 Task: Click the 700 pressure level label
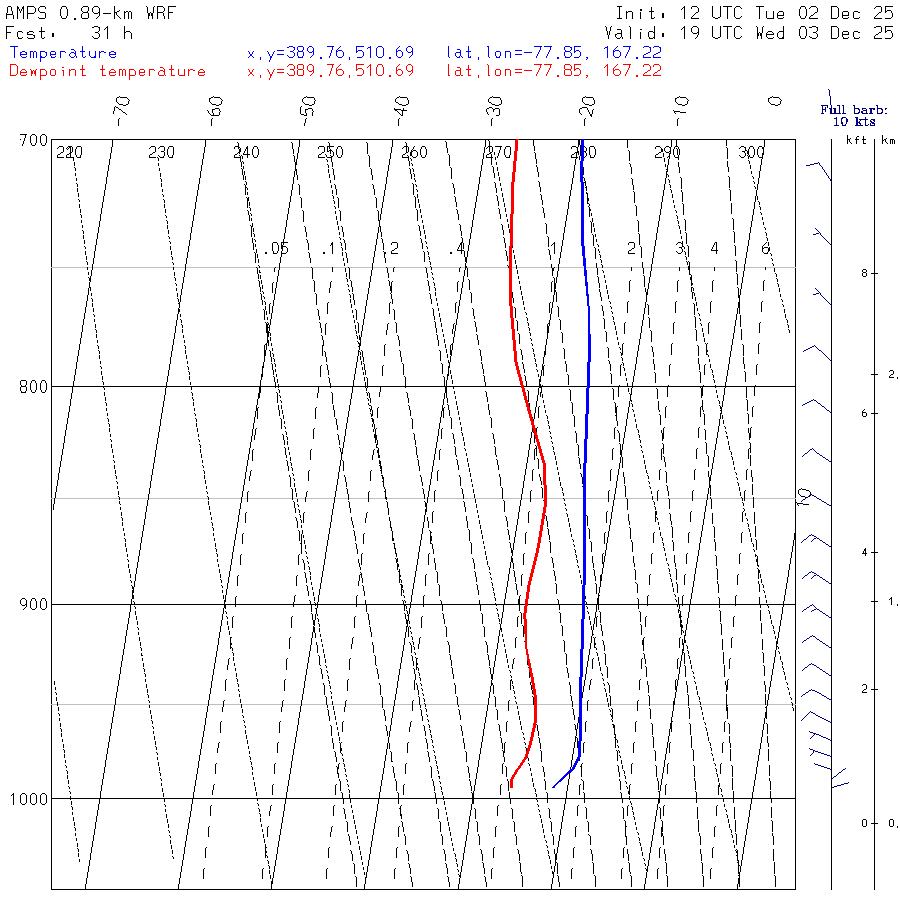pos(33,141)
